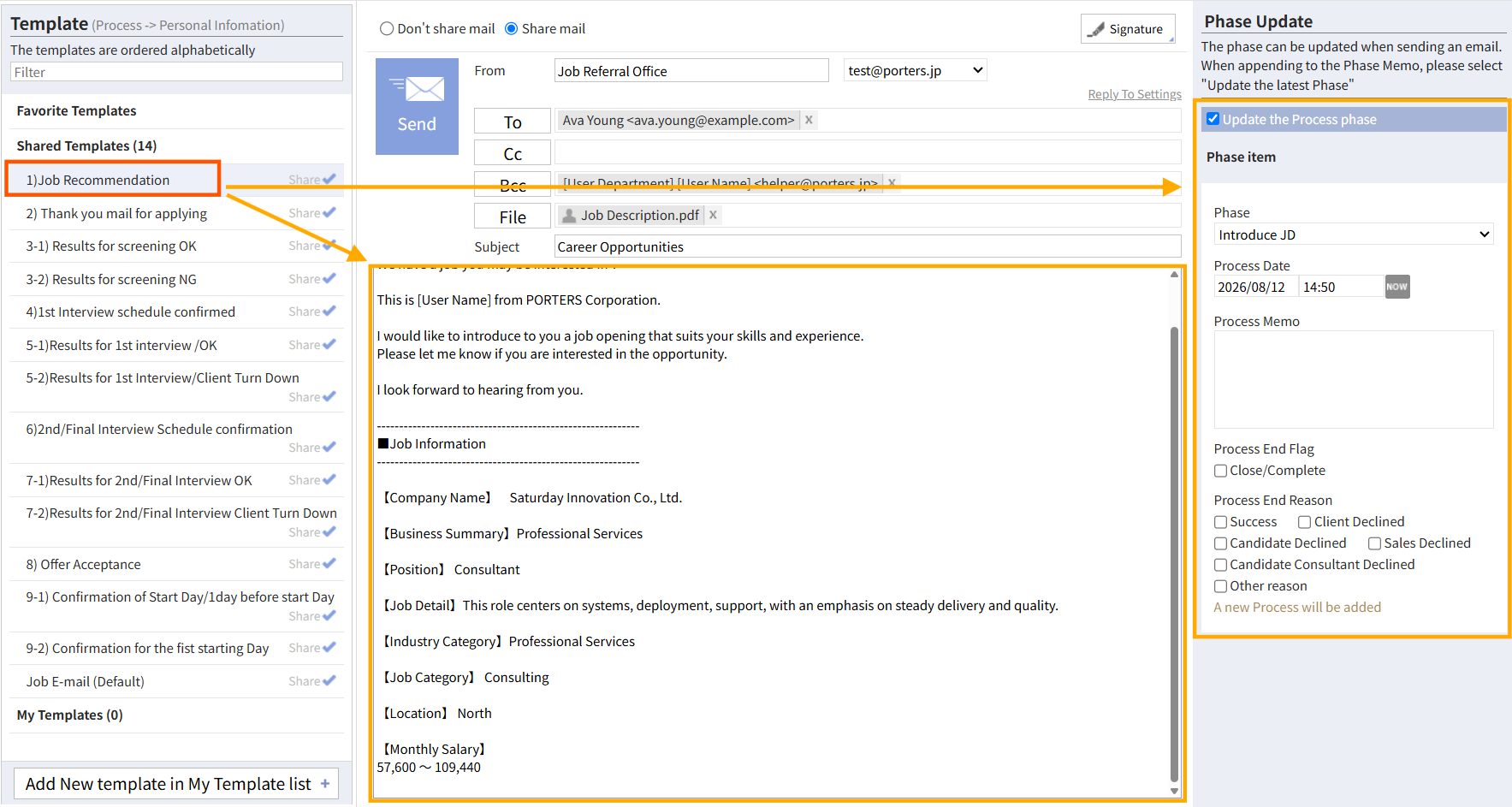Viewport: 1512px width, 807px height.
Task: Check the Candidate Consultant Declined reason
Action: click(x=1221, y=565)
